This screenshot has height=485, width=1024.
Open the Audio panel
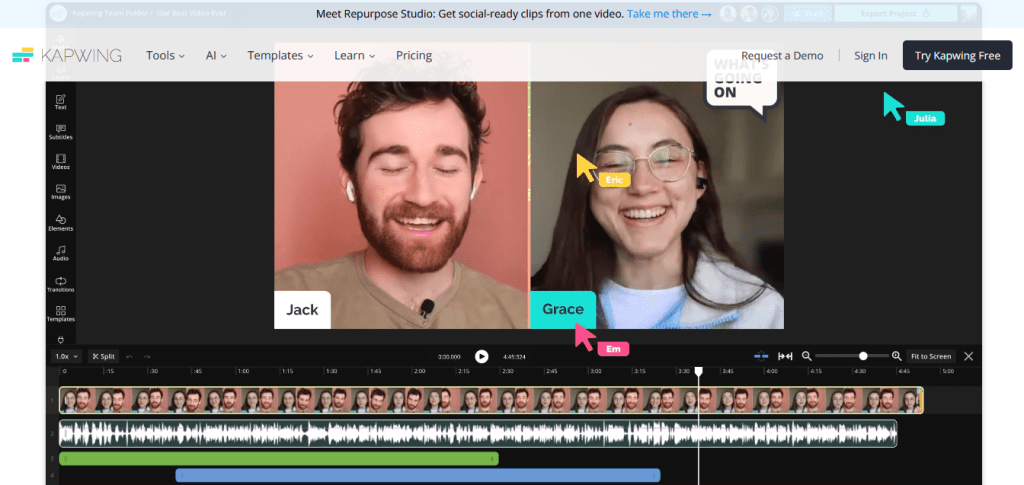61,253
